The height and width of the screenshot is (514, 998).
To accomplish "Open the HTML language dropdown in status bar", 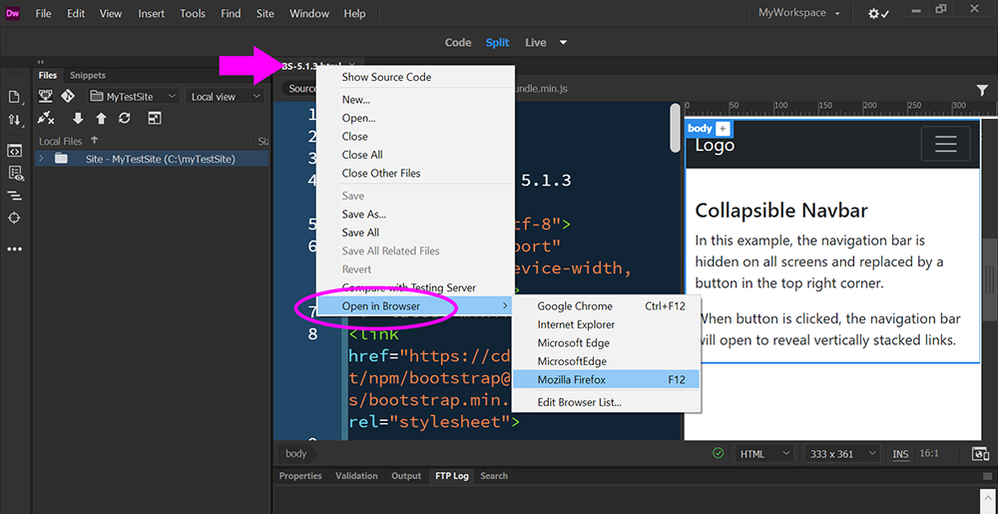I will point(764,454).
